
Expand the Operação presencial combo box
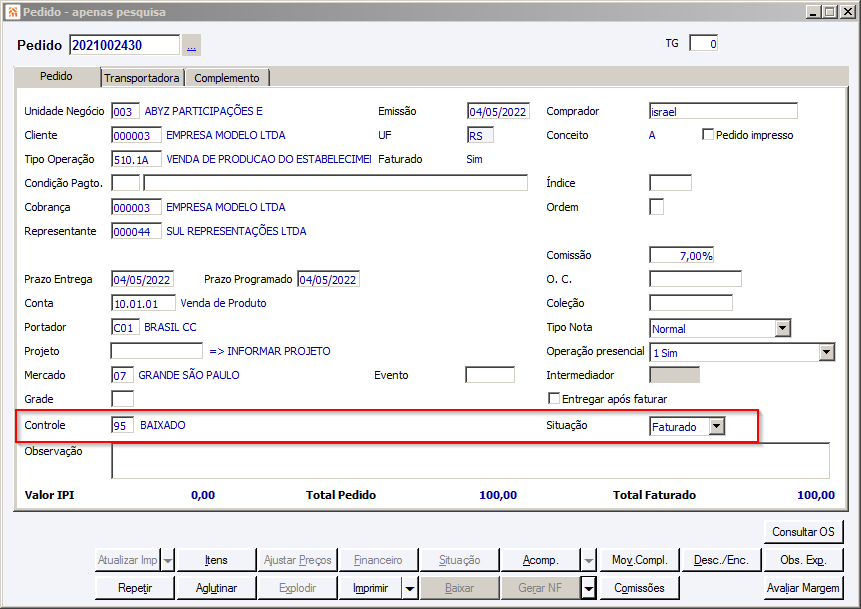pos(826,352)
